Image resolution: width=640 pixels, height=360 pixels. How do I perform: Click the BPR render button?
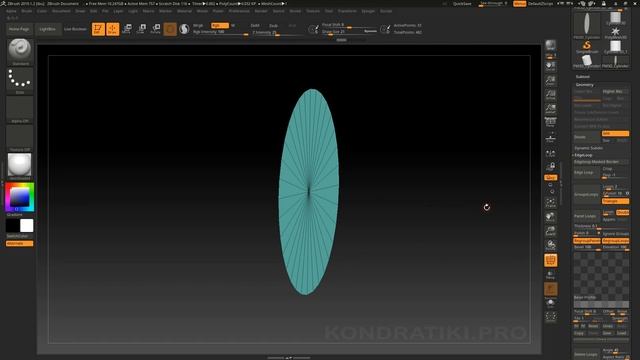tap(551, 46)
